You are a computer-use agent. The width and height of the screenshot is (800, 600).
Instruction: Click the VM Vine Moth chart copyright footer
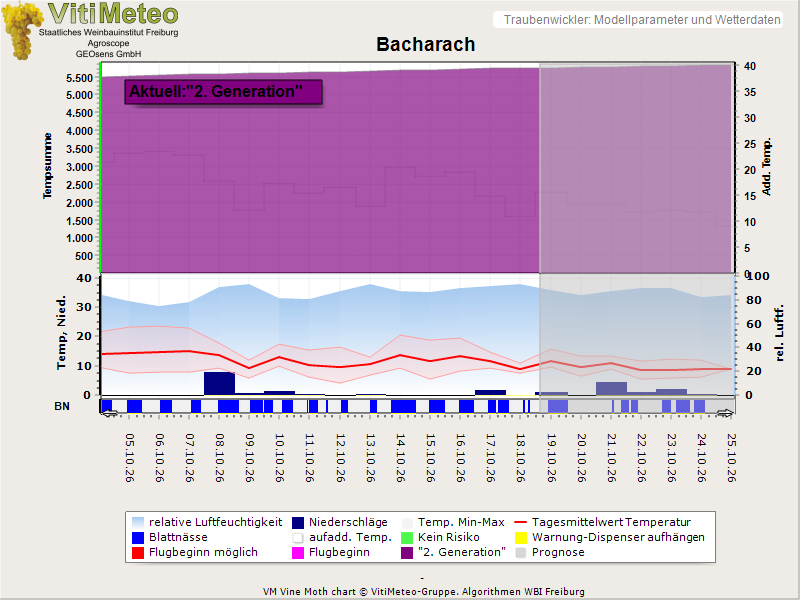423,592
